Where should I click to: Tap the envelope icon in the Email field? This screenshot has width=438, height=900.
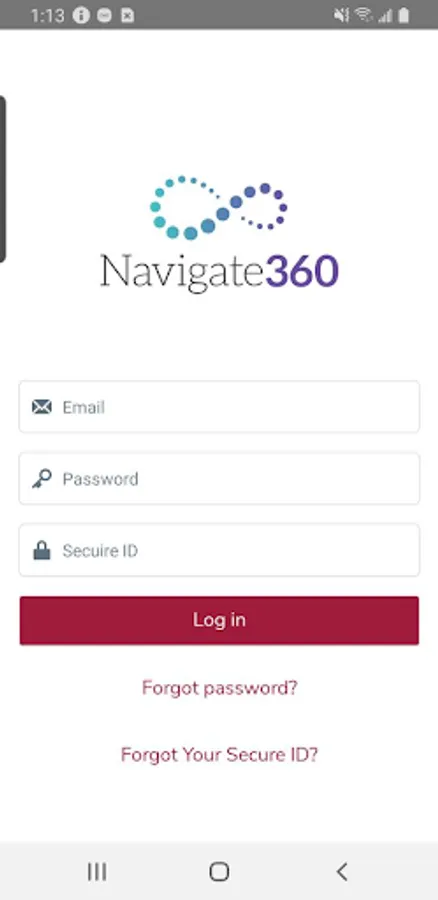click(x=41, y=407)
